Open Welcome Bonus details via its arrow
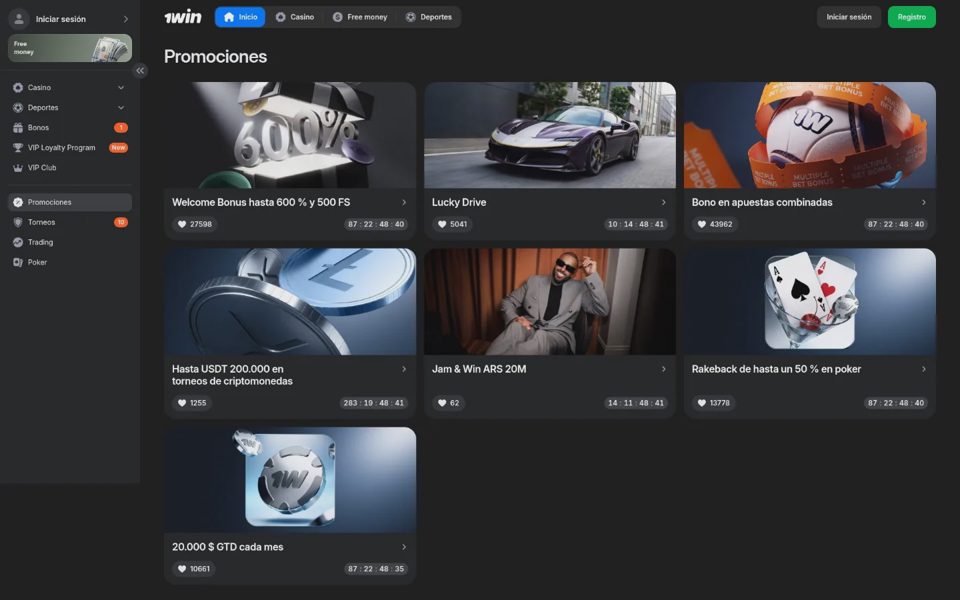The height and width of the screenshot is (600, 960). point(404,202)
